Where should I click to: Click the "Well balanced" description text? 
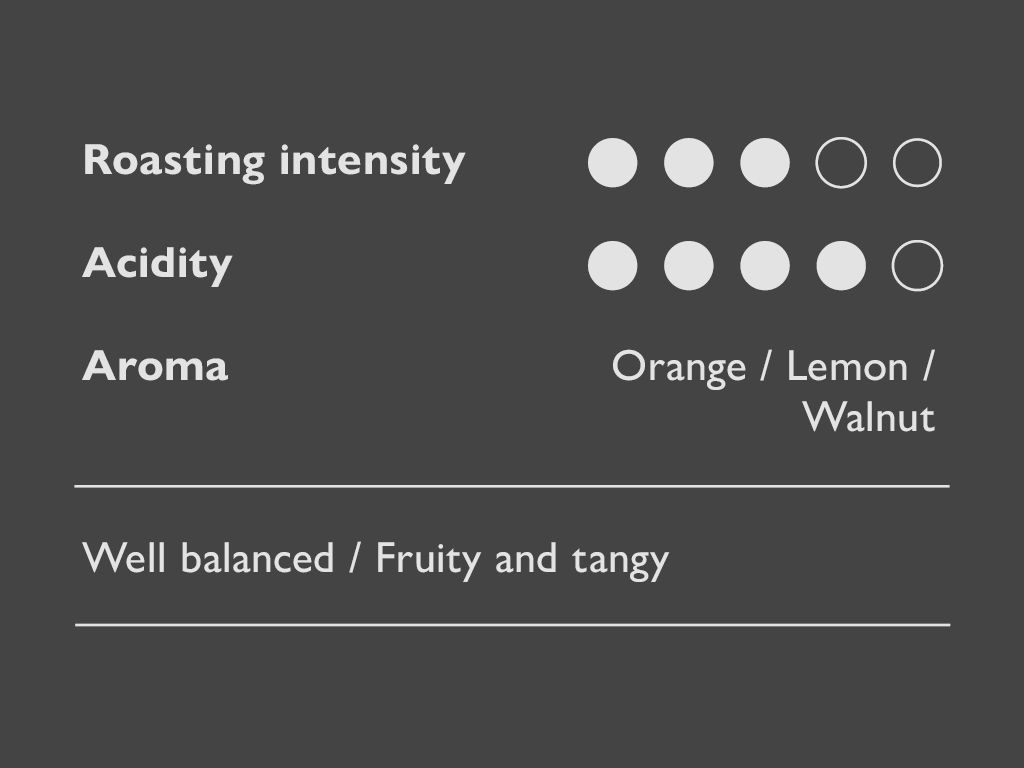(208, 558)
